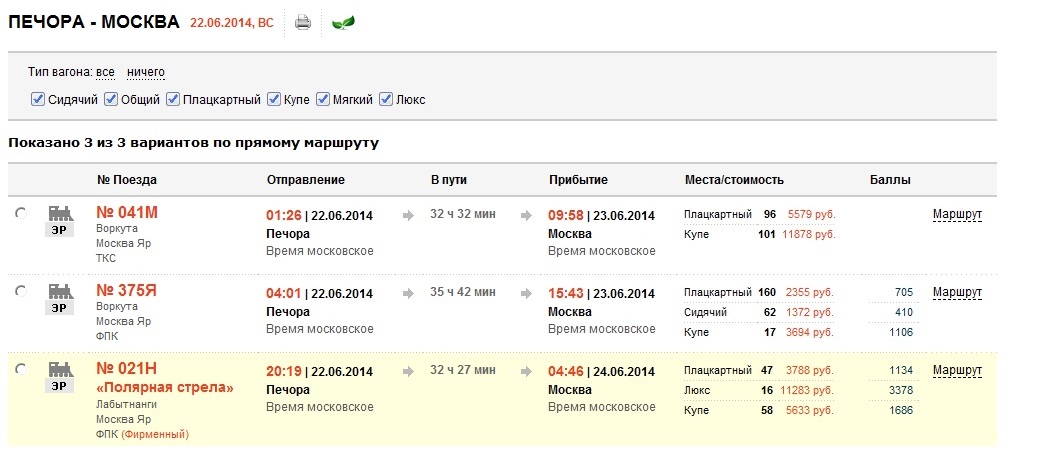Click the 'все' wagon type link
Screen dimensions: 1064x460
105,72
